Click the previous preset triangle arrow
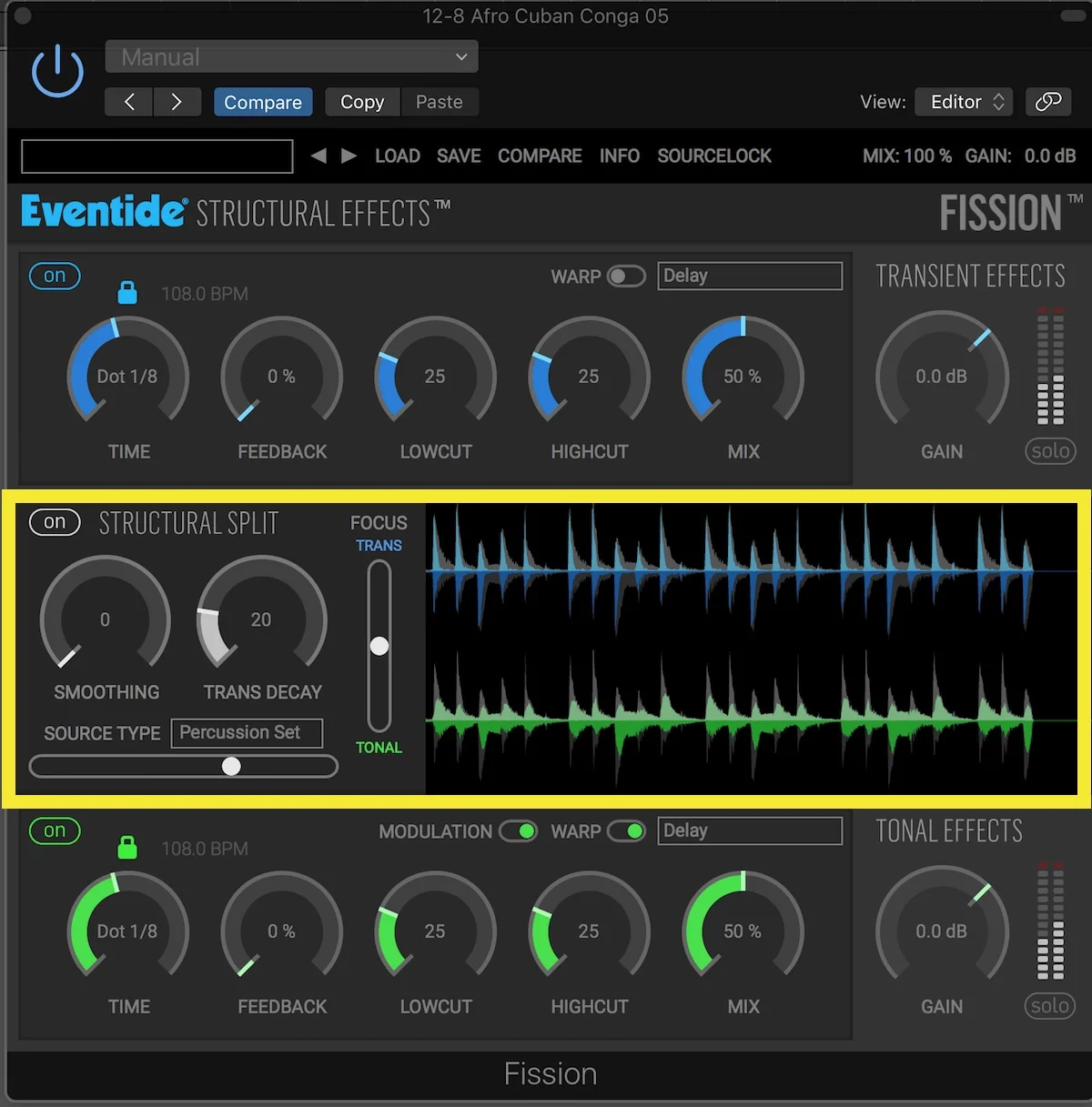 (318, 156)
